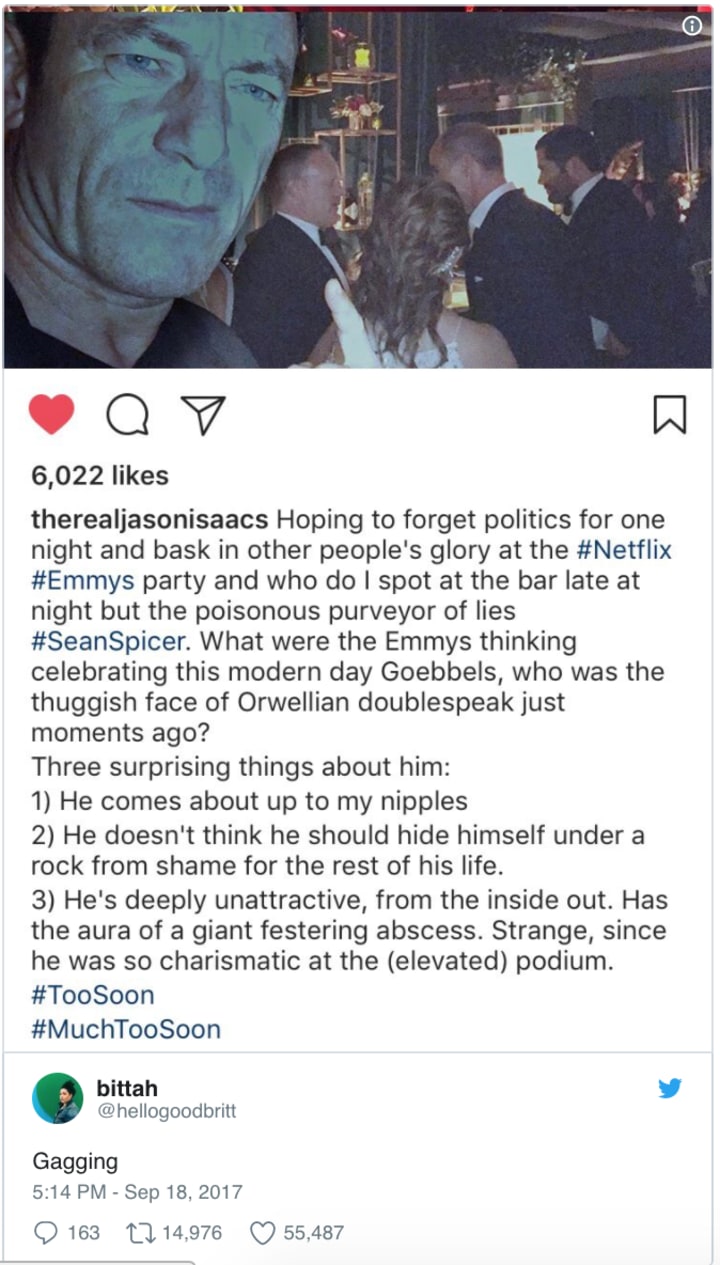The width and height of the screenshot is (720, 1265).
Task: Open the 5:14 PM - Sep 18, 2017 timestamp
Action: click(x=137, y=1192)
